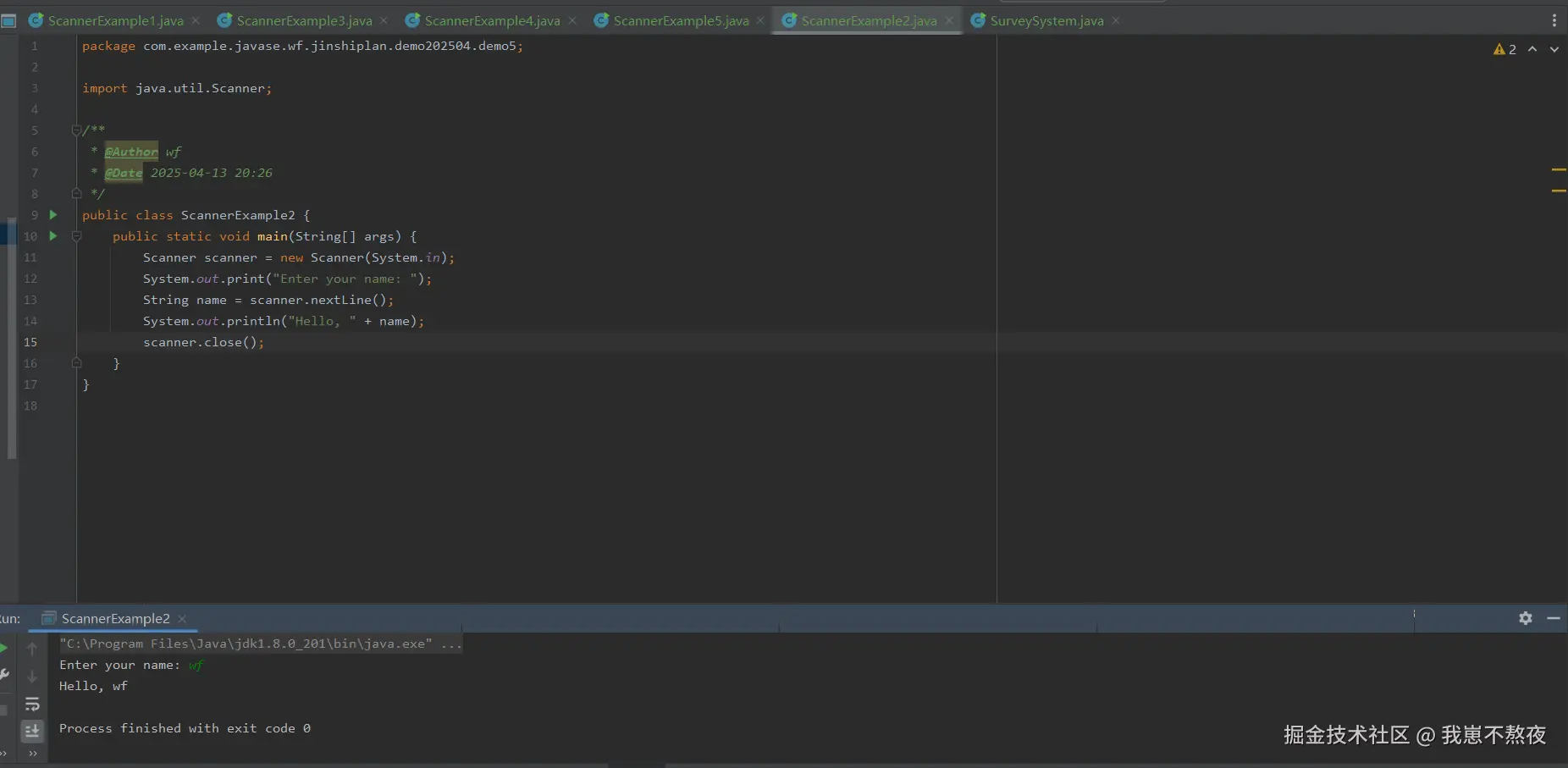
Task: Click the @Date tag in Javadoc
Action: click(x=124, y=173)
